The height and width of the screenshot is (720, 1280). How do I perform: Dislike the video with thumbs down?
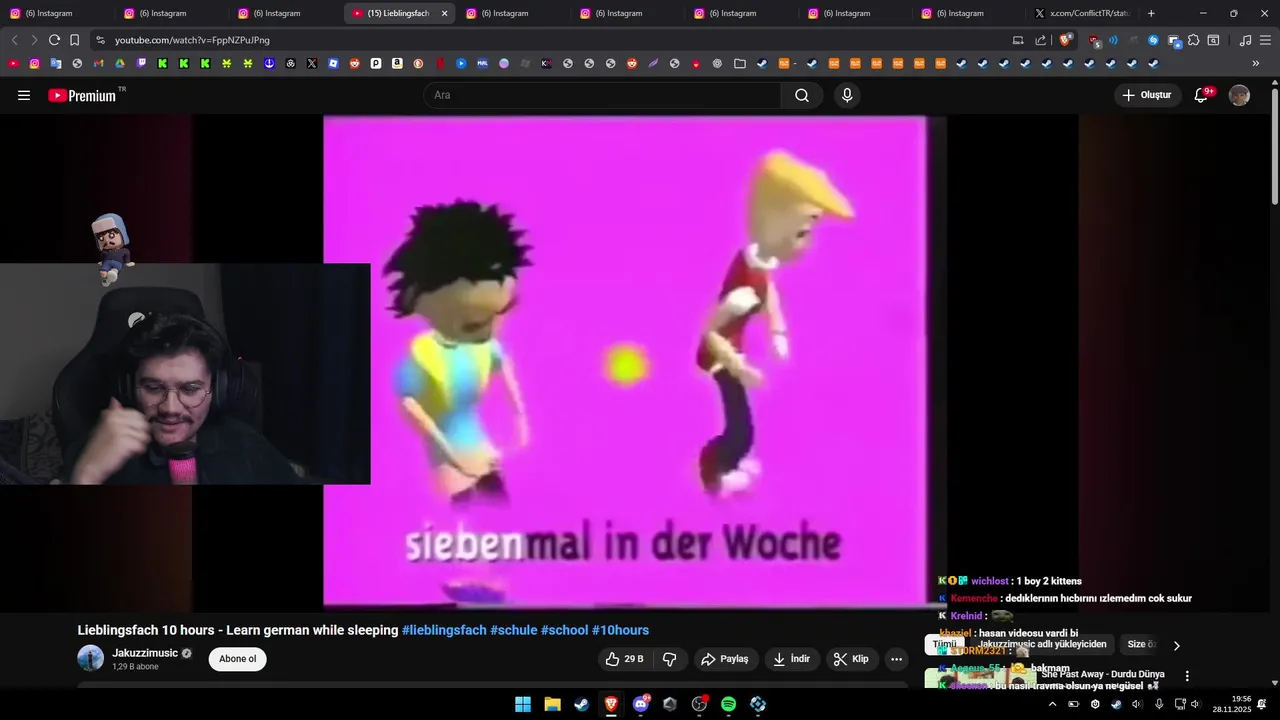[x=670, y=659]
